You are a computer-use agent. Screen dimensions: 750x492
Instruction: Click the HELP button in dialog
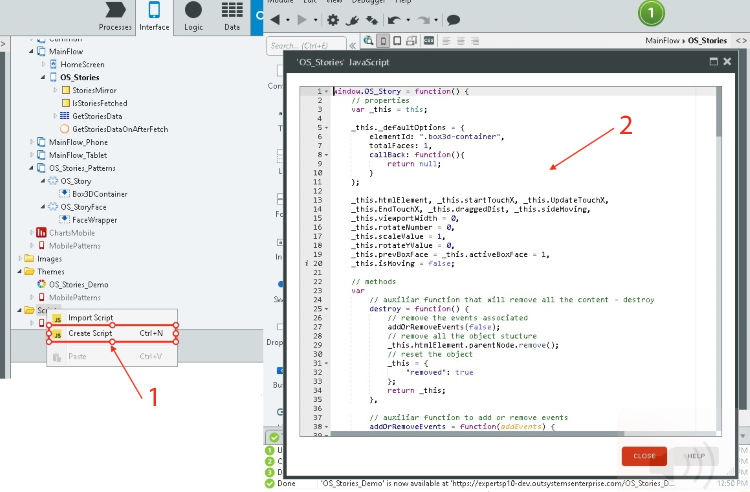pyautogui.click(x=695, y=455)
